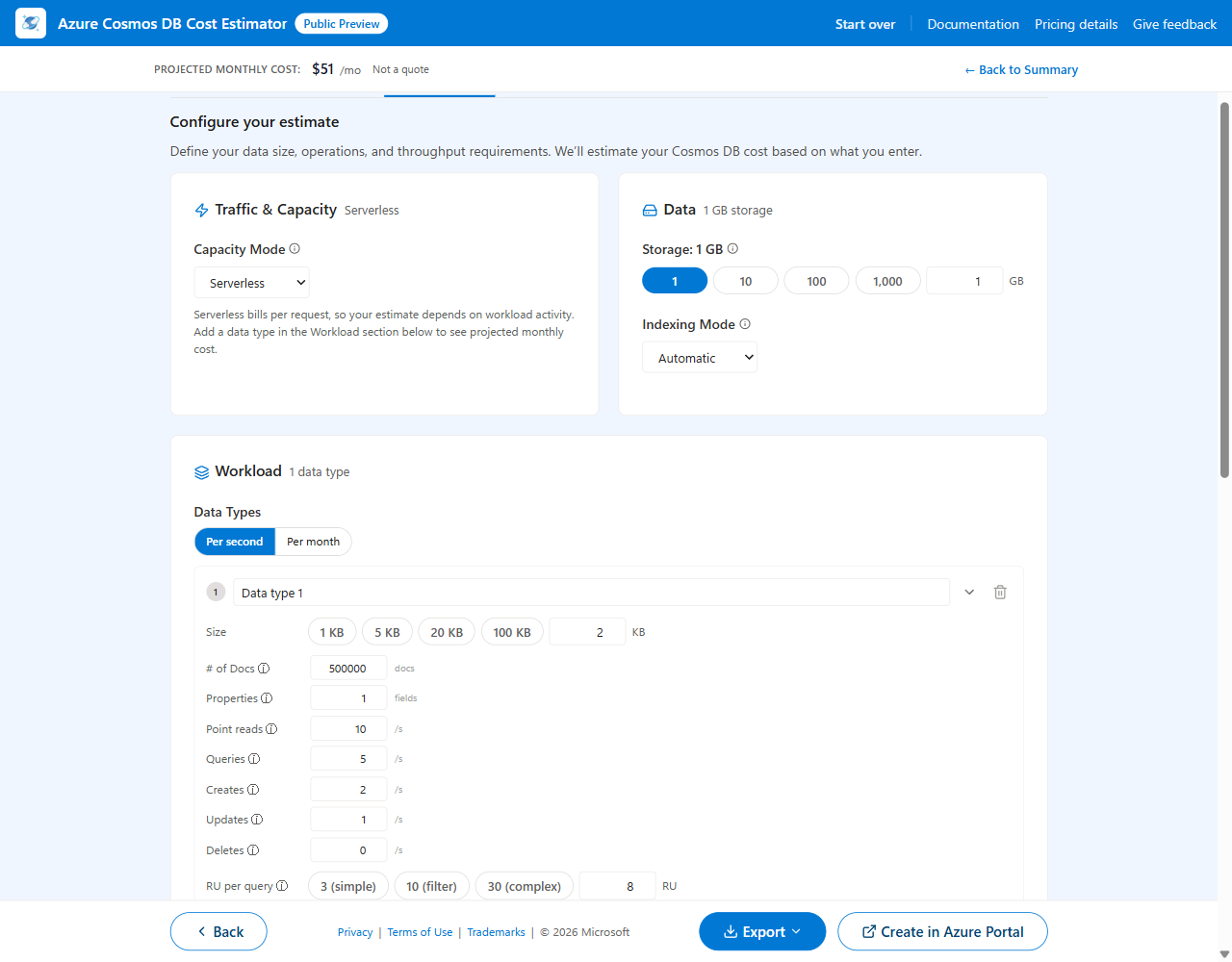Screen dimensions: 1232x962
Task: Click Give feedback in header
Action: point(1174,24)
